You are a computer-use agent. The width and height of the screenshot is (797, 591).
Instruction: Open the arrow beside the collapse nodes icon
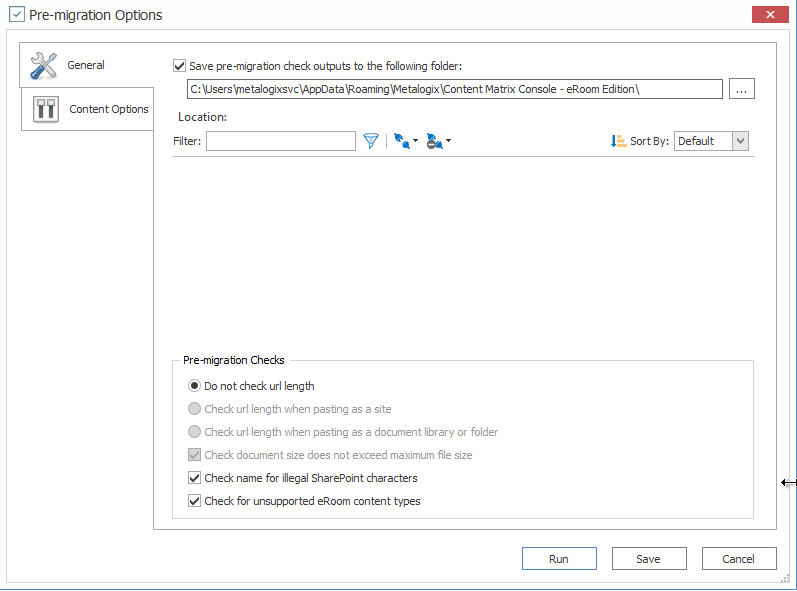[449, 141]
